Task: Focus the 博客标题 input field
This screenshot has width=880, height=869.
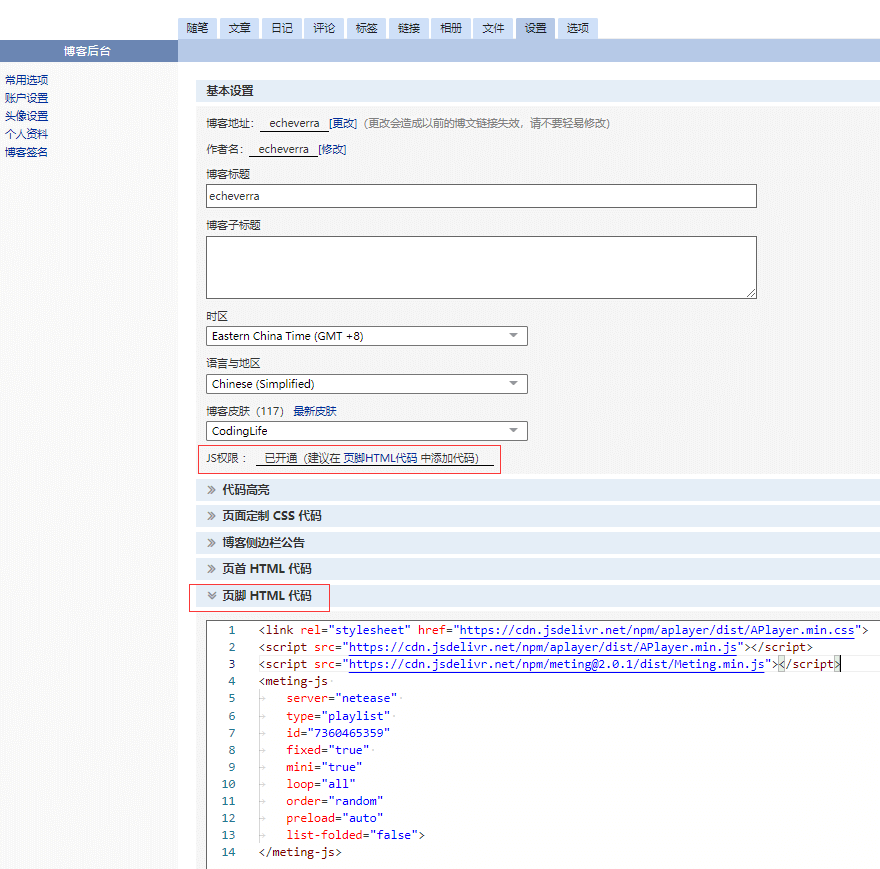Action: pos(481,196)
